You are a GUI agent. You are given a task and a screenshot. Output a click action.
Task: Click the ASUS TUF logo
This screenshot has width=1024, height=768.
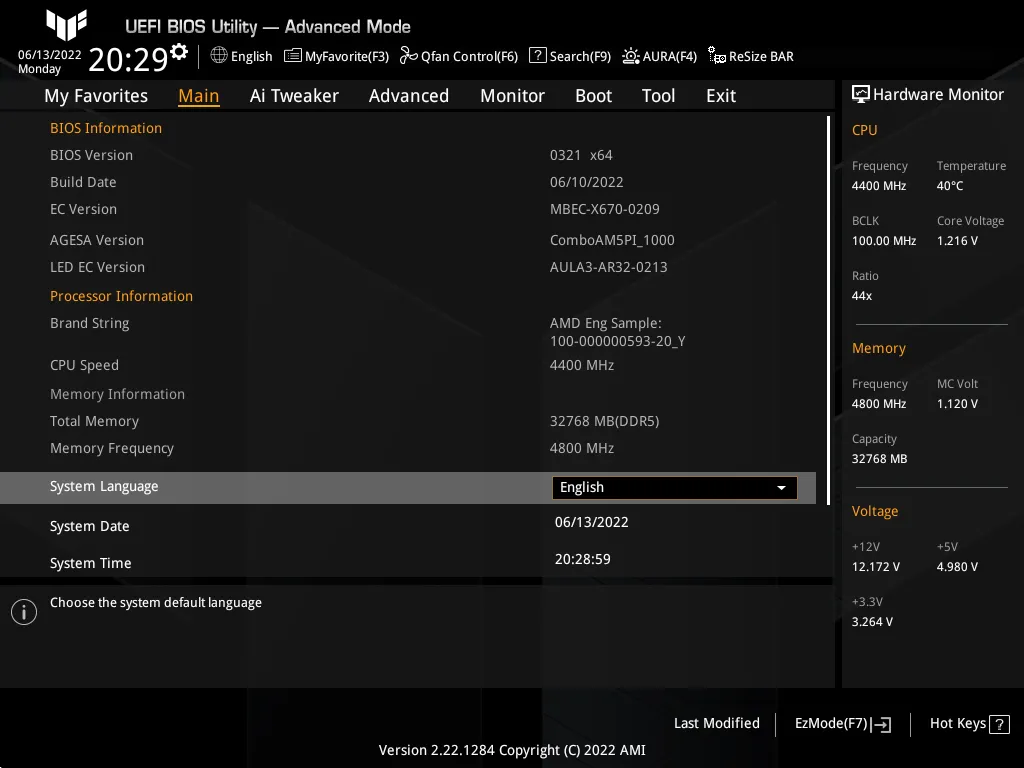pyautogui.click(x=65, y=24)
